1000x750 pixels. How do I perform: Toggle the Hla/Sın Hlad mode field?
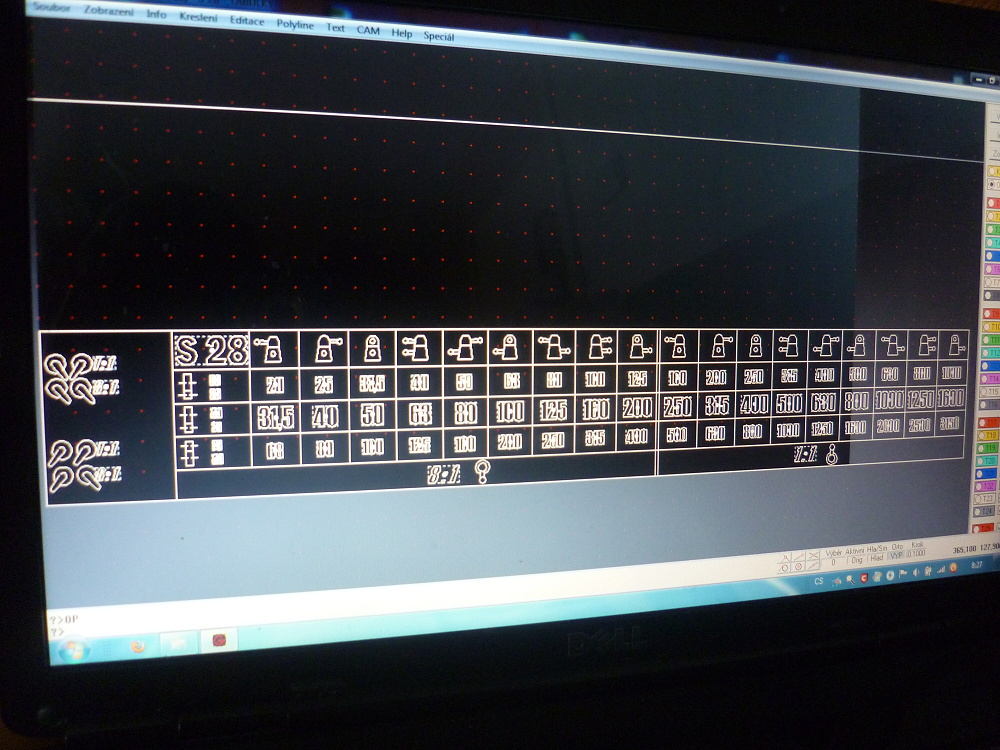point(877,557)
